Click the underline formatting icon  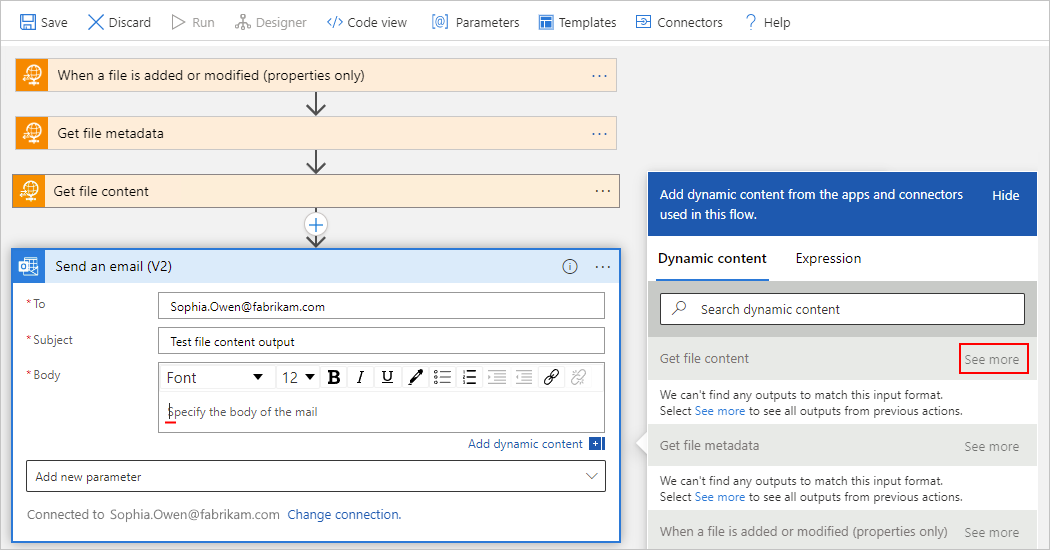[388, 377]
